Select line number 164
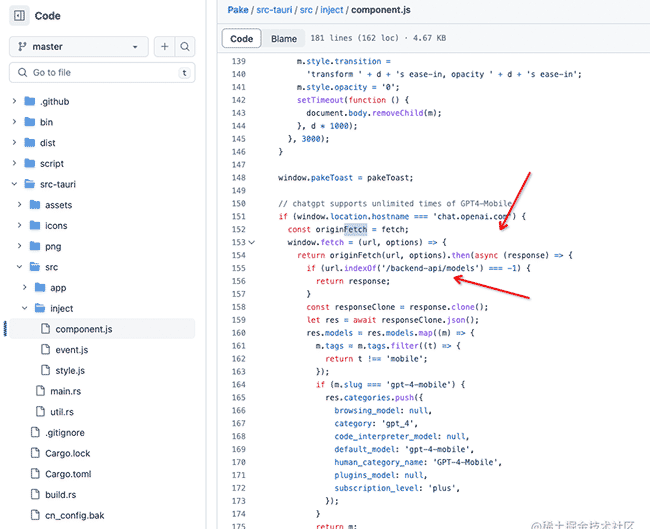Viewport: 650px width, 529px height. click(x=239, y=385)
